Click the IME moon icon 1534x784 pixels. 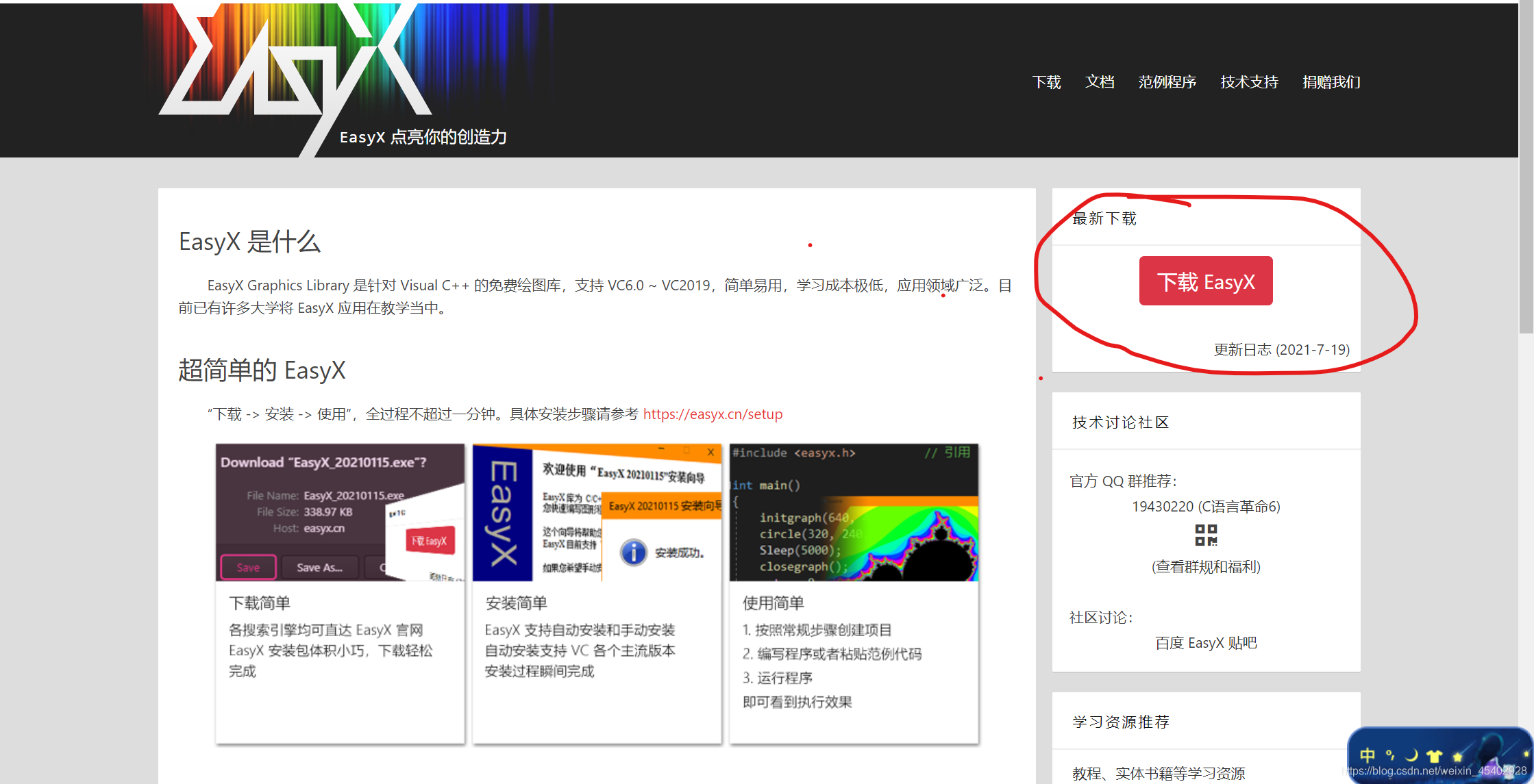[1411, 755]
